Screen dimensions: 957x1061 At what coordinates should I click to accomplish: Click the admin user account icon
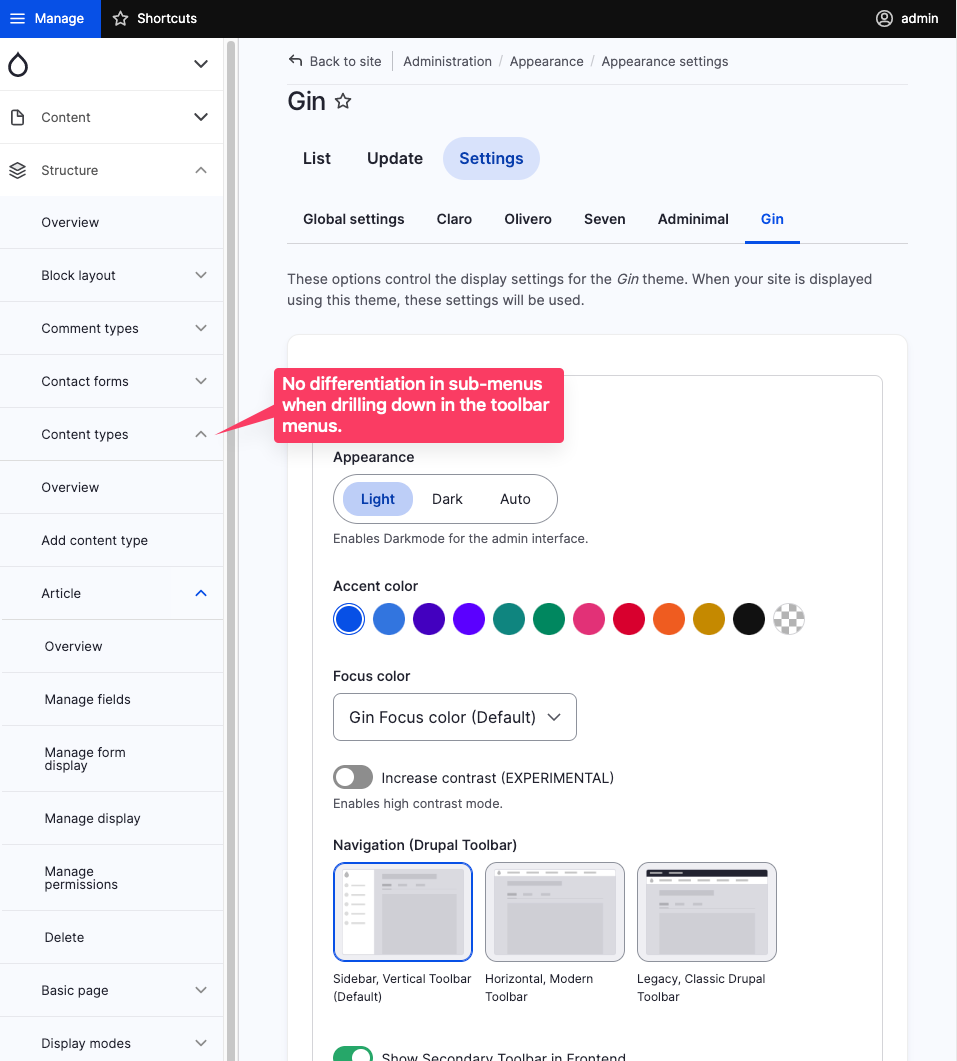pos(884,18)
